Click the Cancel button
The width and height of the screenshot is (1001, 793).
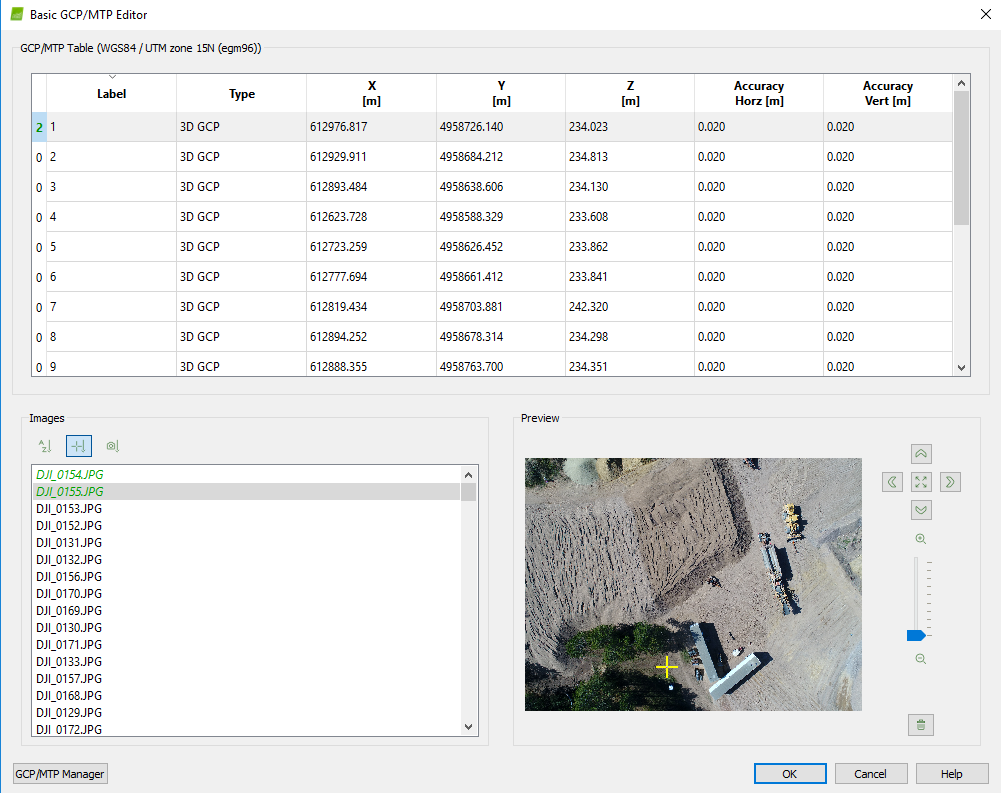(870, 774)
